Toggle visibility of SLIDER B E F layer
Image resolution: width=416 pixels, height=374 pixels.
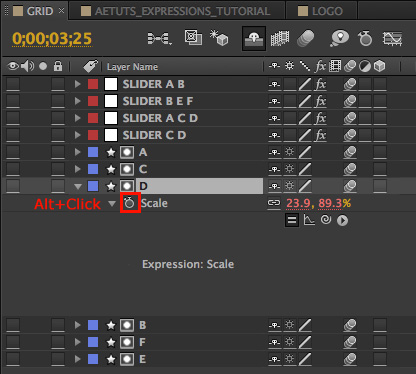13,101
